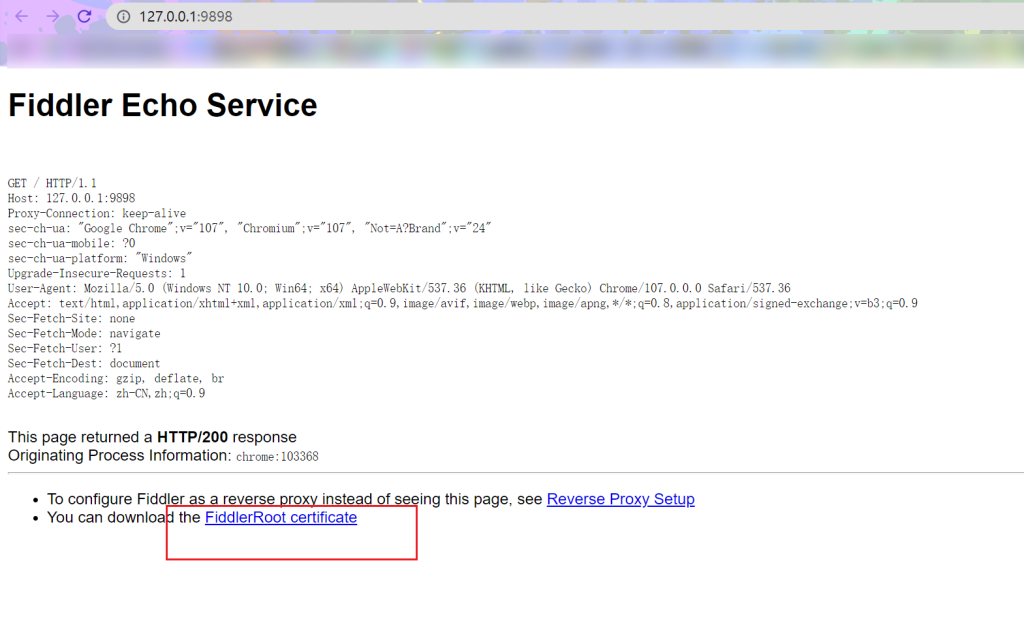Click the Accept-Encoding gzip header line
Image resolution: width=1024 pixels, height=640 pixels.
(116, 378)
